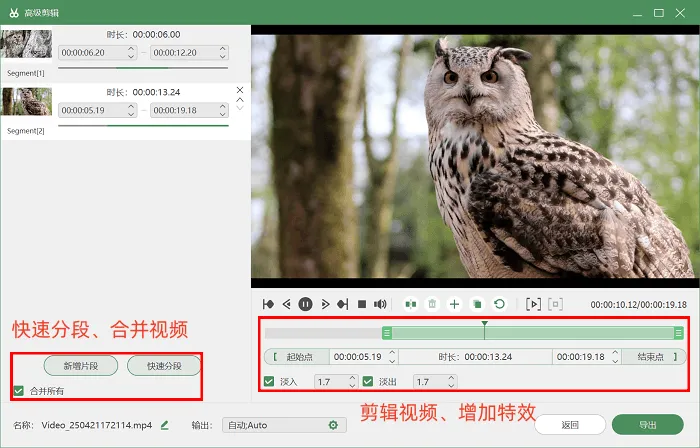
Task: Pause the video playback
Action: coord(305,304)
